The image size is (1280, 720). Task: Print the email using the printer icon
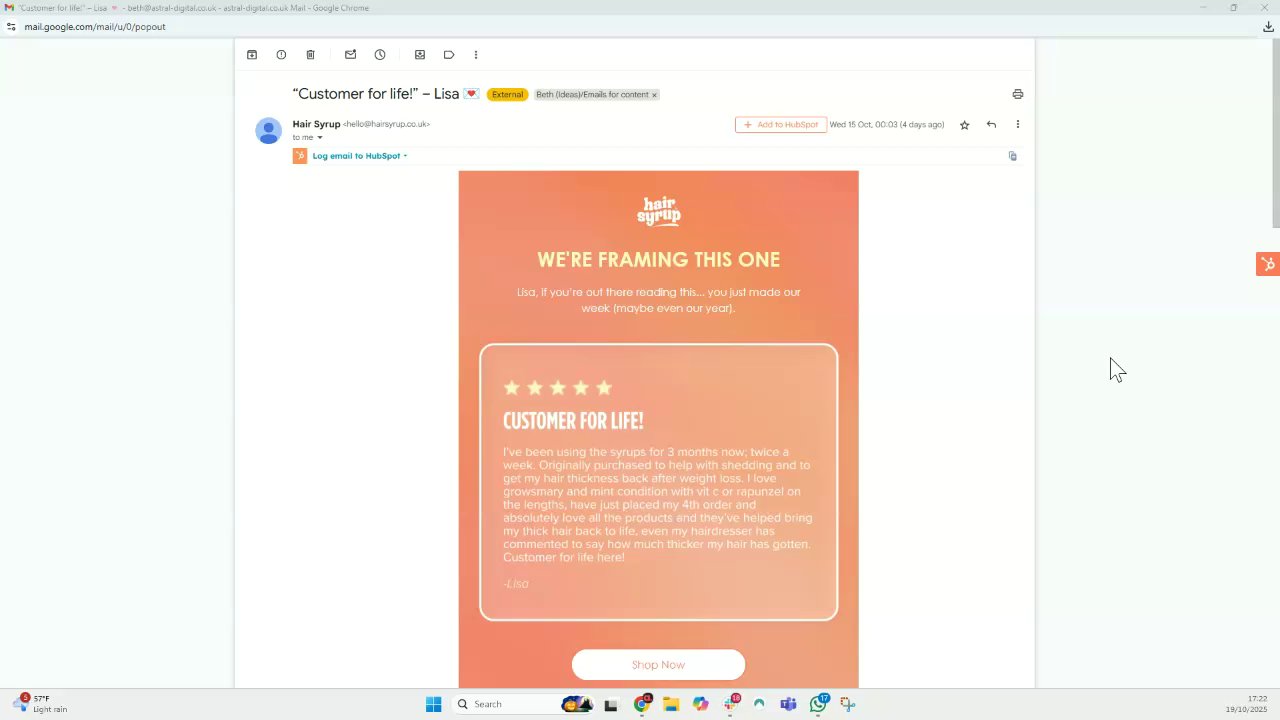(x=1018, y=94)
